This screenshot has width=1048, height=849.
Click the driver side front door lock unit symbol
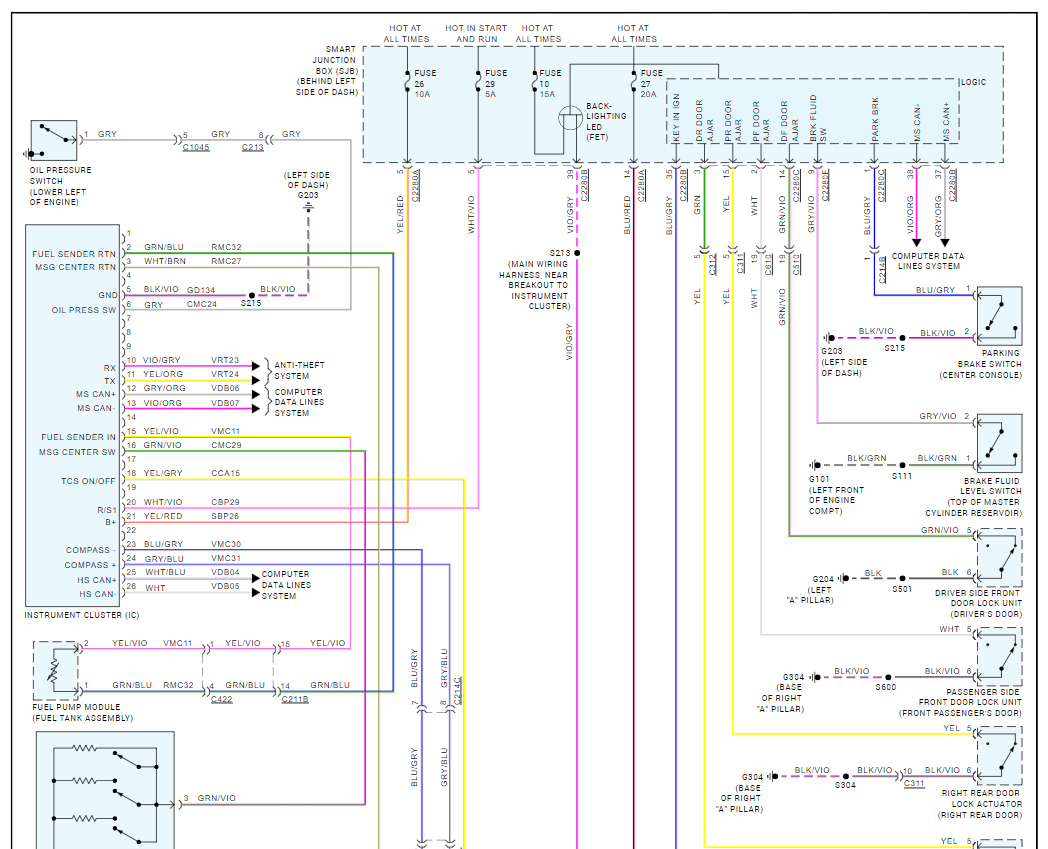click(999, 557)
